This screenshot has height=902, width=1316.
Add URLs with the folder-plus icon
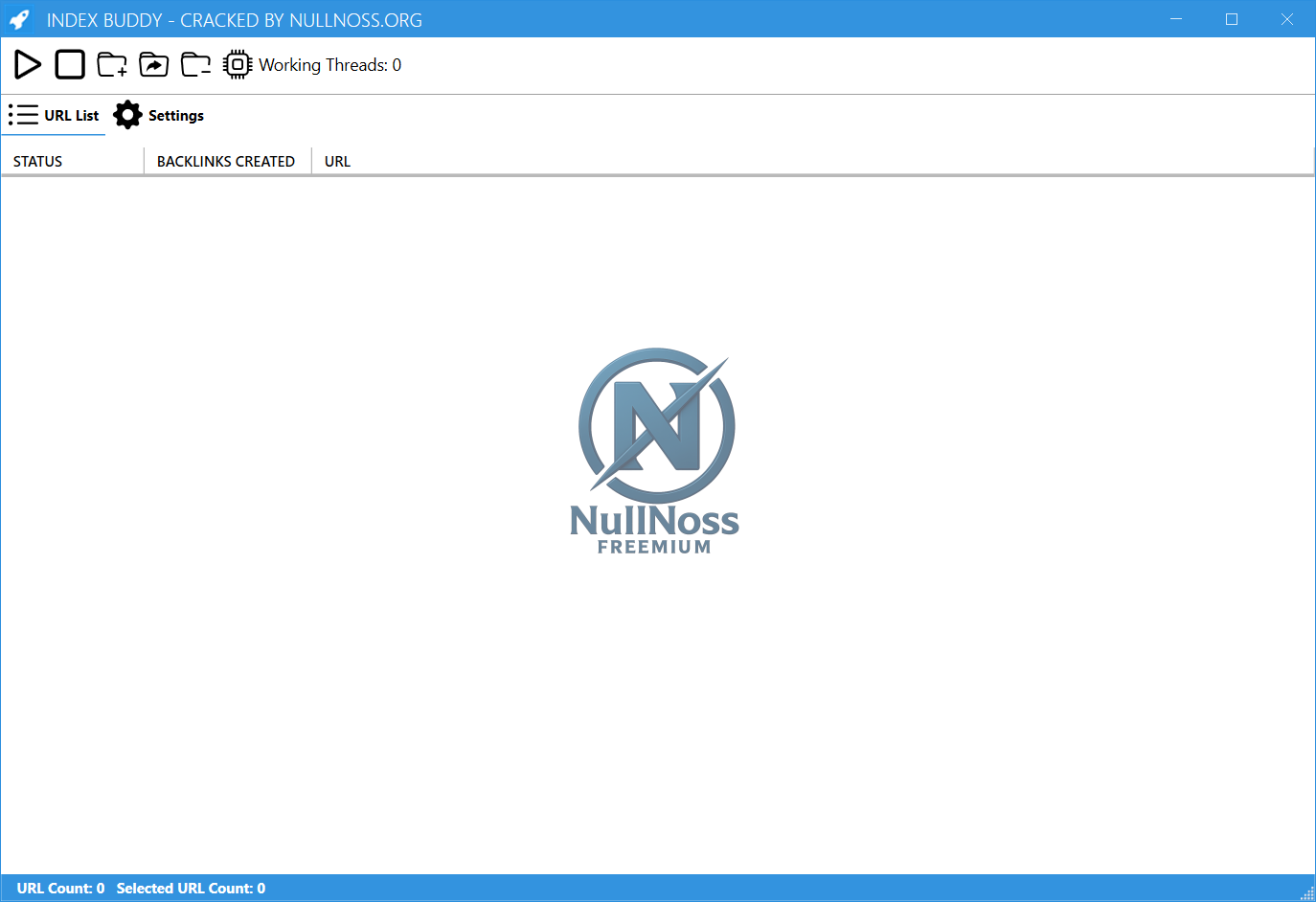(x=111, y=64)
